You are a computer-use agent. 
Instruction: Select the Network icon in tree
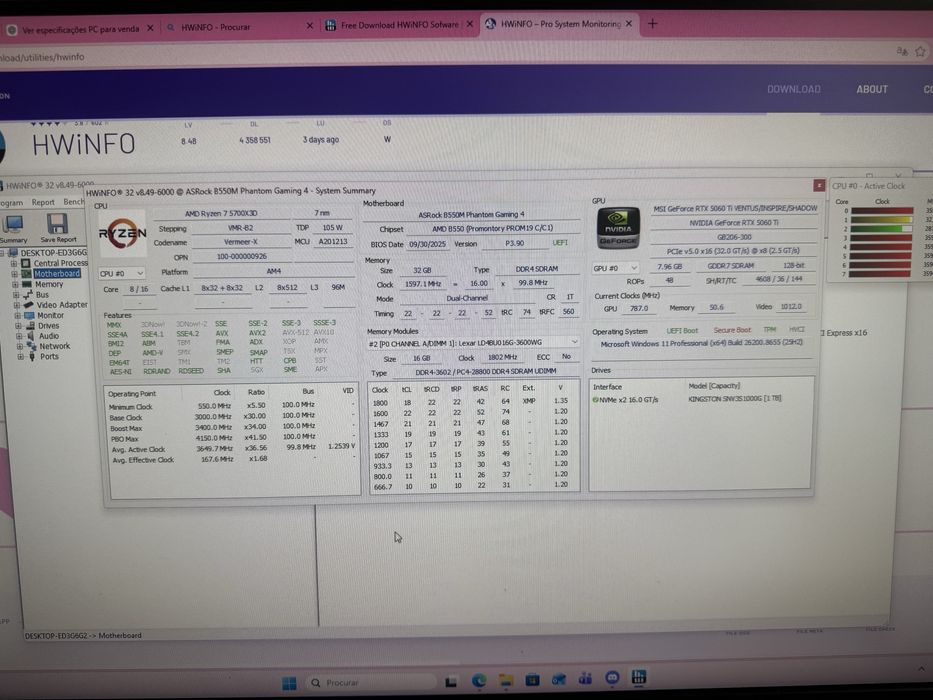pos(31,346)
